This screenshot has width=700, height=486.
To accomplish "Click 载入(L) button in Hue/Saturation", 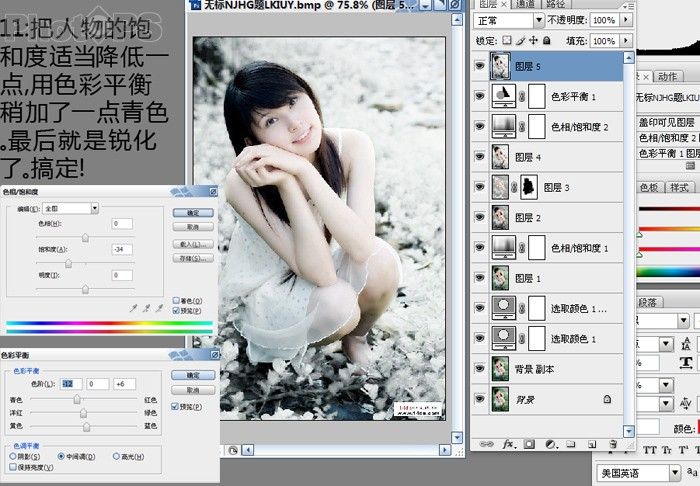I will 193,244.
